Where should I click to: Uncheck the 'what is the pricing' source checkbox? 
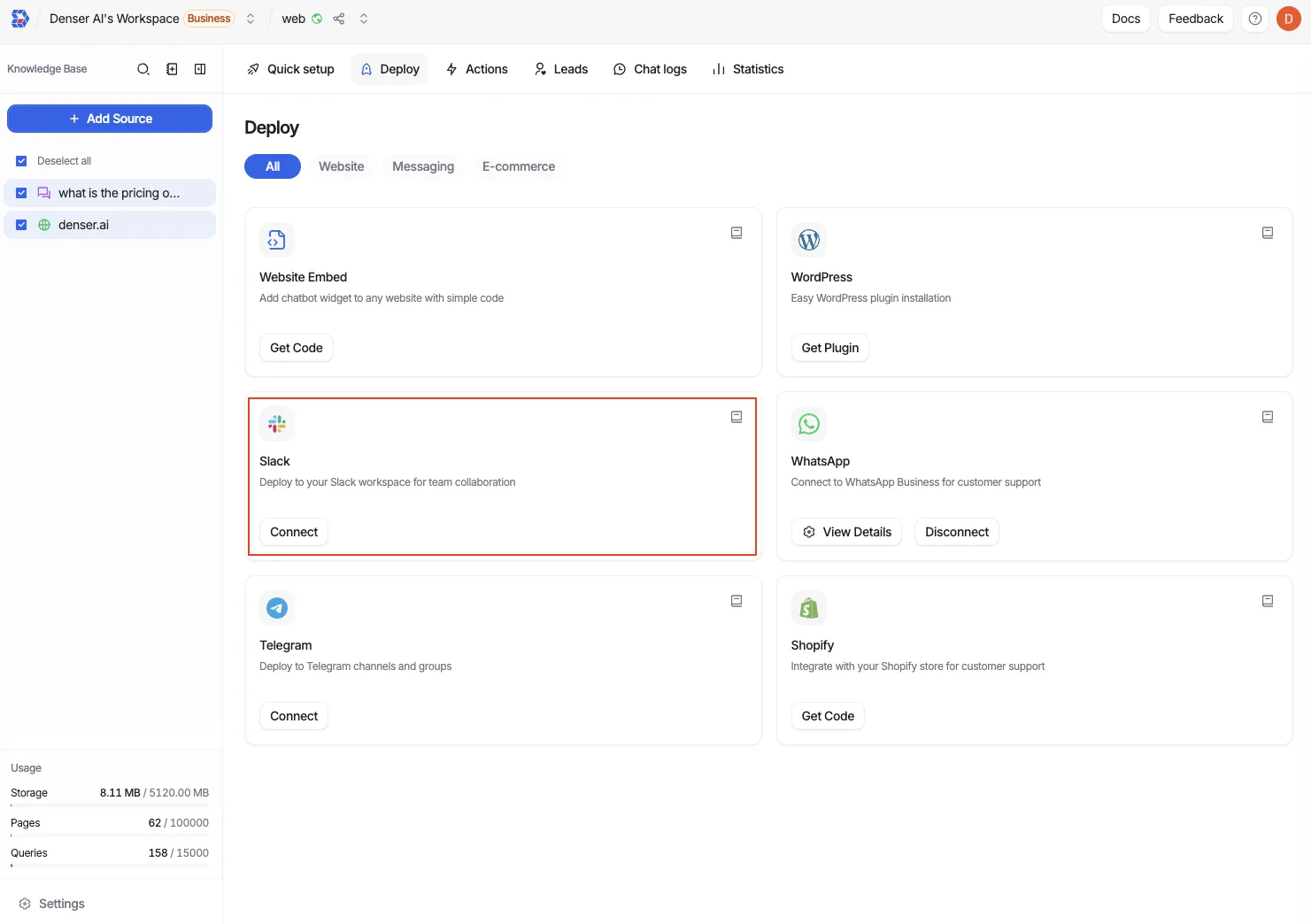(x=21, y=193)
